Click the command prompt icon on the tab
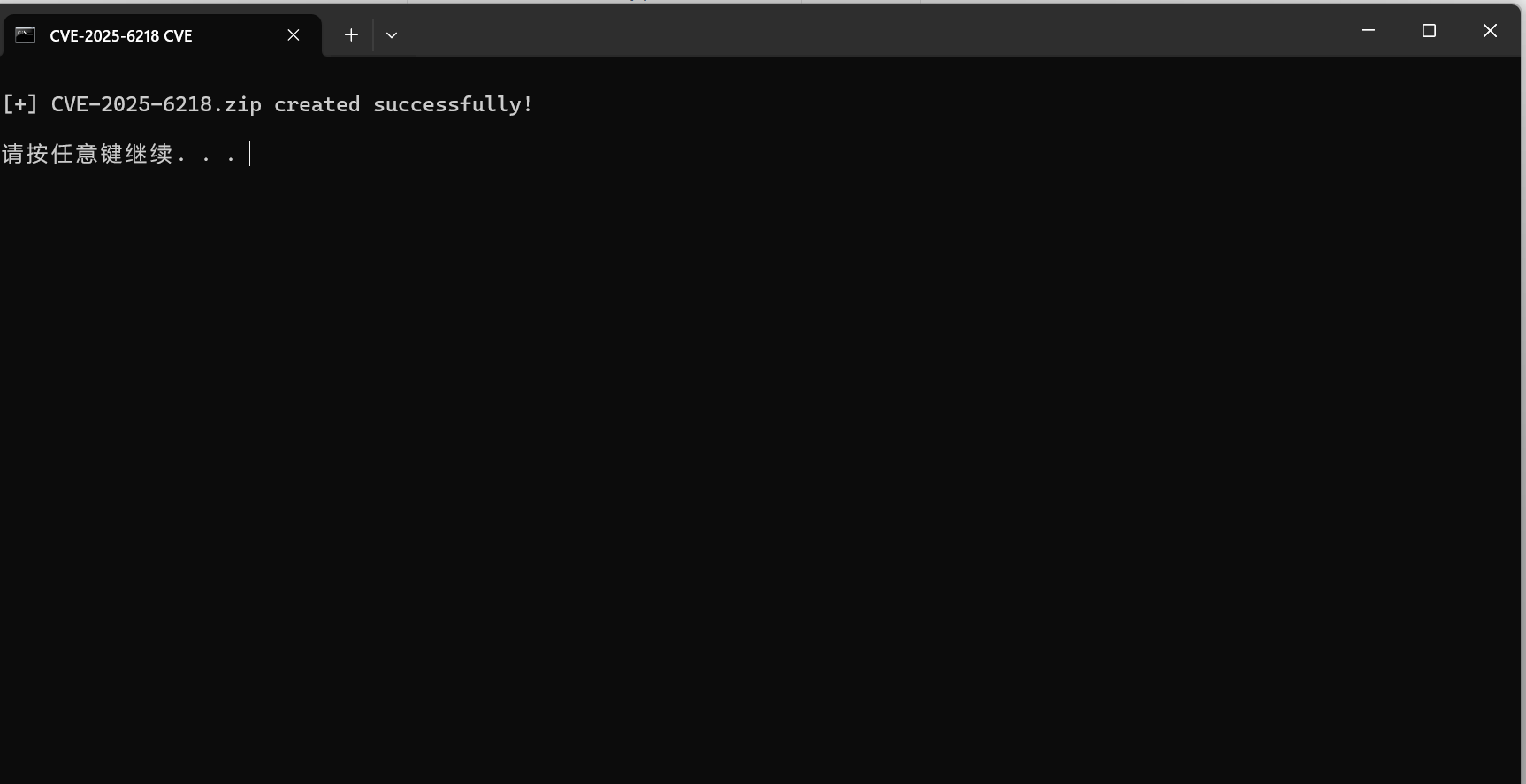1526x784 pixels. [26, 35]
